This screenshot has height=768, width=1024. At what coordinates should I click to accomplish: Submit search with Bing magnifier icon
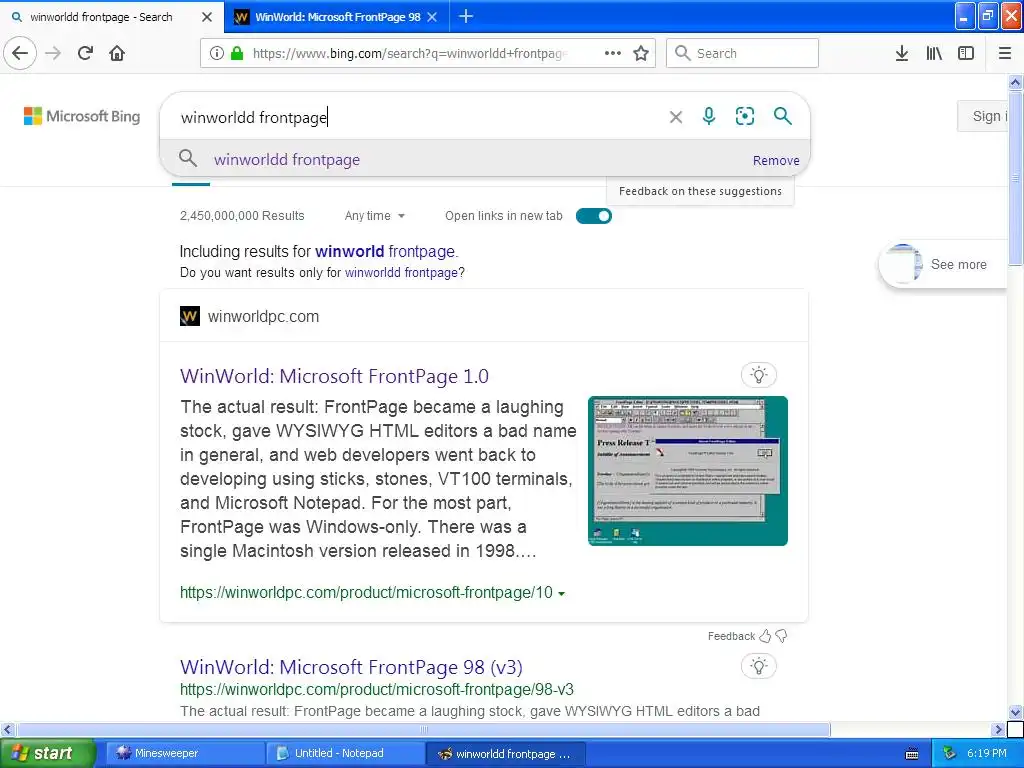(x=782, y=116)
